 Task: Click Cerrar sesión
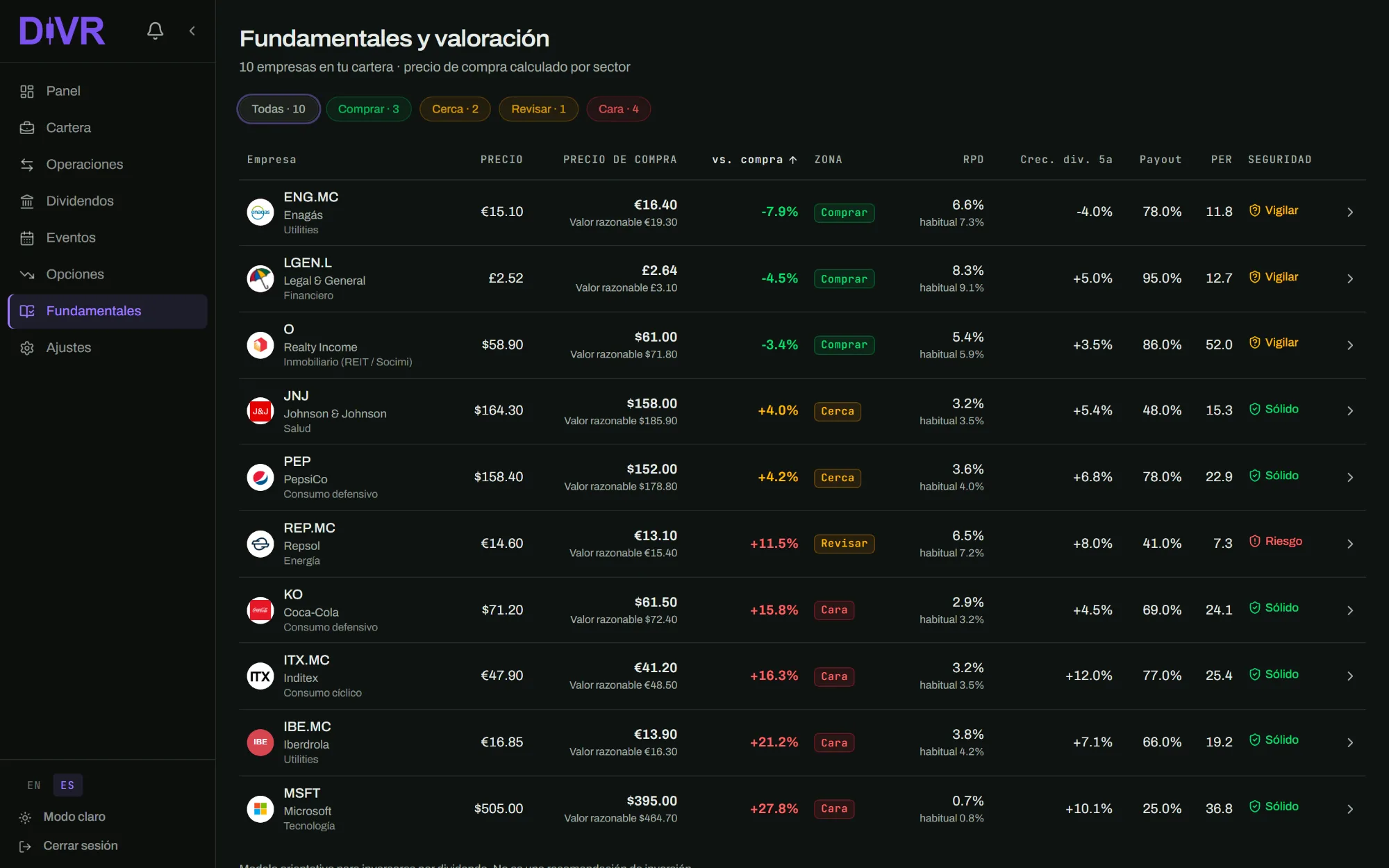click(x=69, y=846)
